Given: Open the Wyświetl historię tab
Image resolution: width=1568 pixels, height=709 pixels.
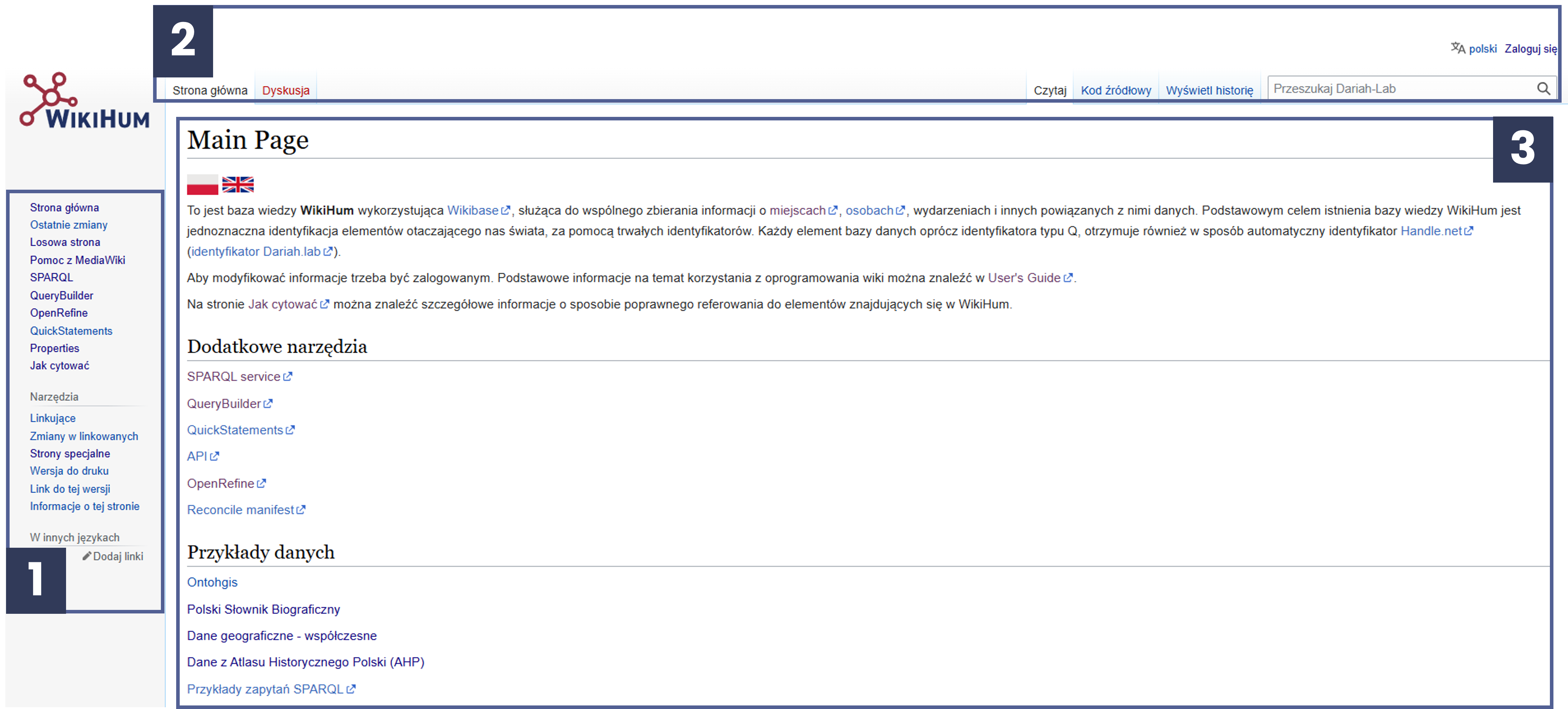Looking at the screenshot, I should [1209, 90].
